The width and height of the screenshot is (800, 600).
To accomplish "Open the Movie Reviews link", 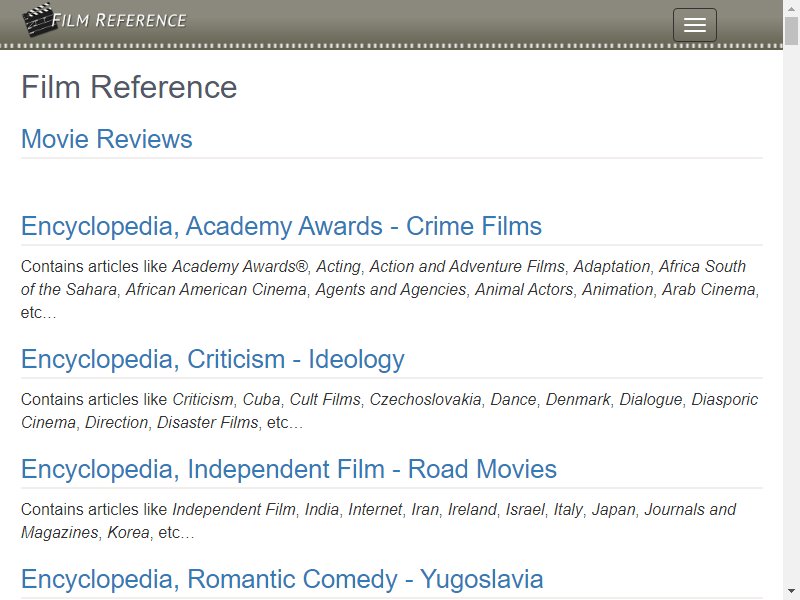I will pyautogui.click(x=107, y=139).
